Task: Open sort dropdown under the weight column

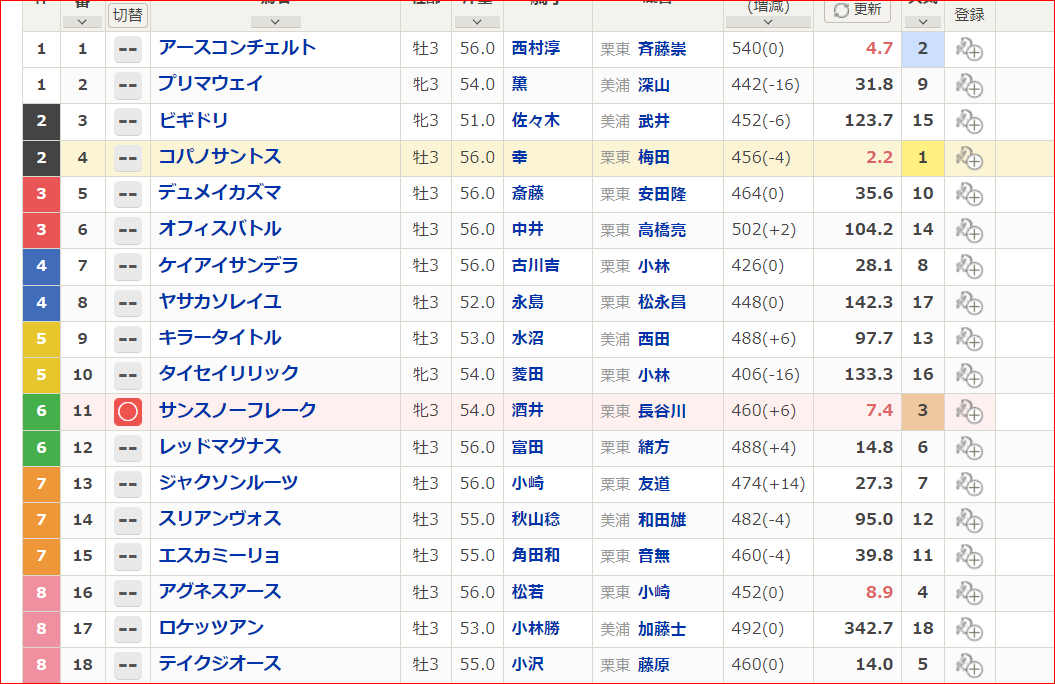Action: tap(477, 21)
